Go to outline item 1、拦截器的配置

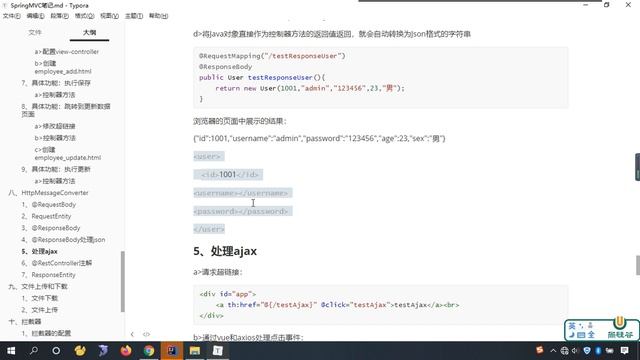click(46, 333)
